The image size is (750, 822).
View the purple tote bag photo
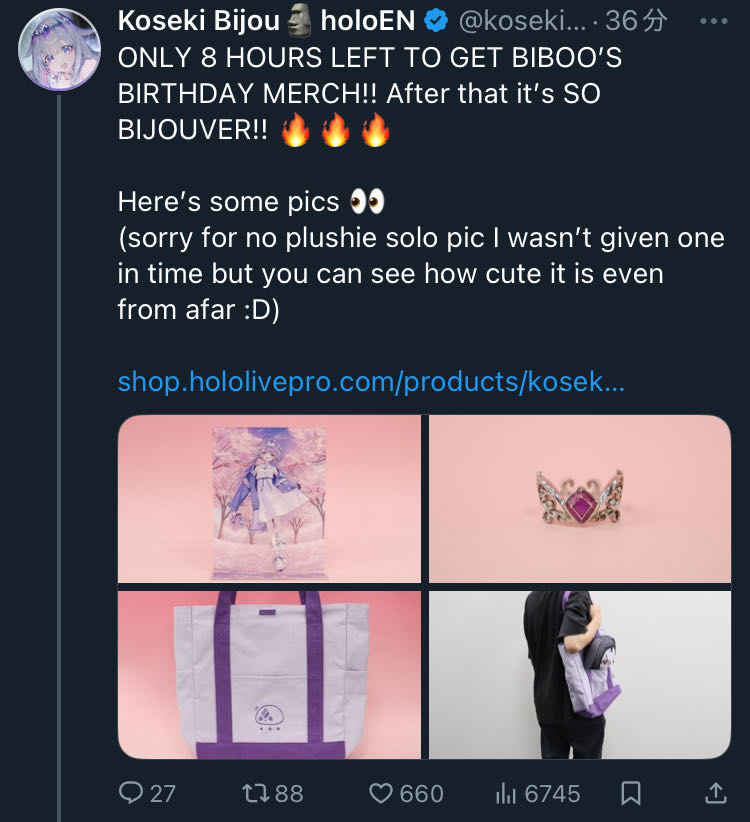[x=269, y=675]
